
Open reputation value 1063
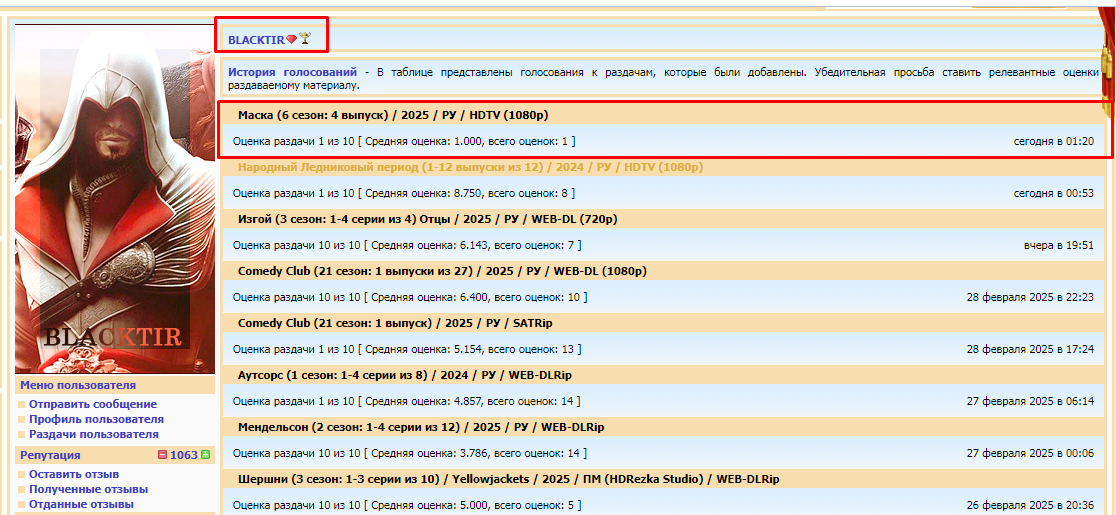click(184, 455)
